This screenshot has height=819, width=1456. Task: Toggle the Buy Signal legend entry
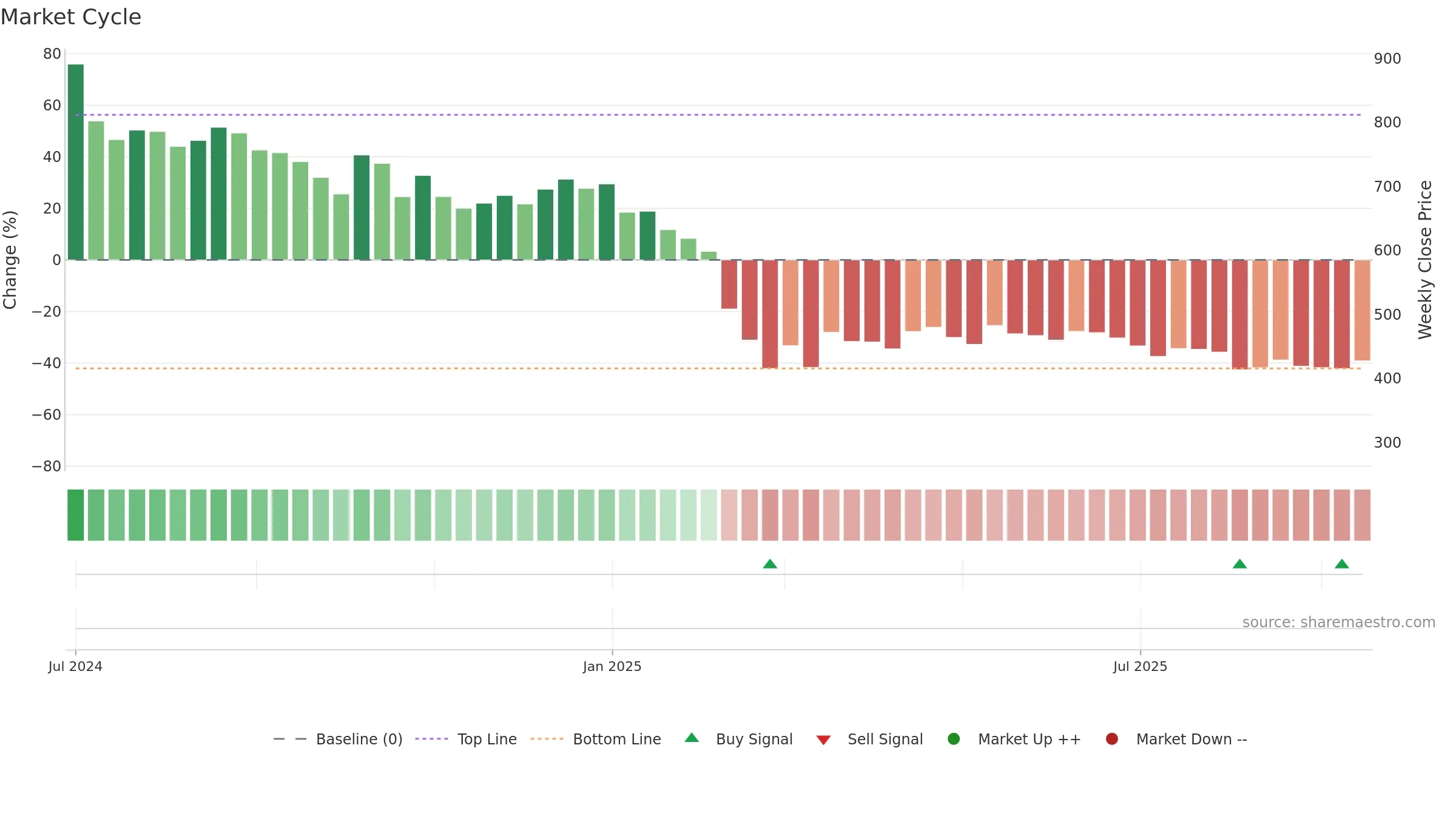click(x=738, y=739)
